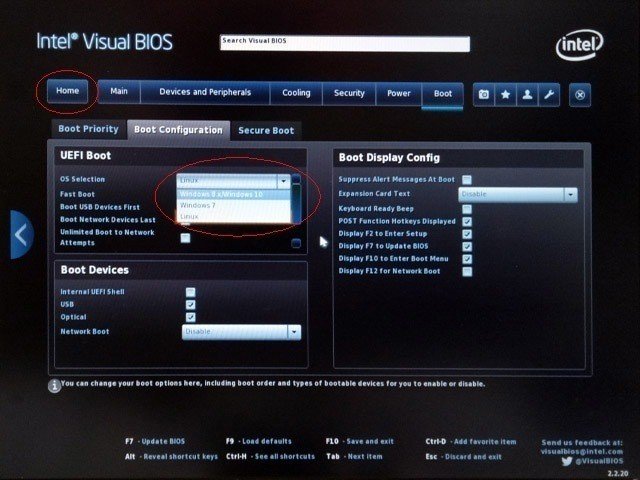Switch to the Cooling tab
The width and height of the screenshot is (640, 480).
pyautogui.click(x=296, y=93)
